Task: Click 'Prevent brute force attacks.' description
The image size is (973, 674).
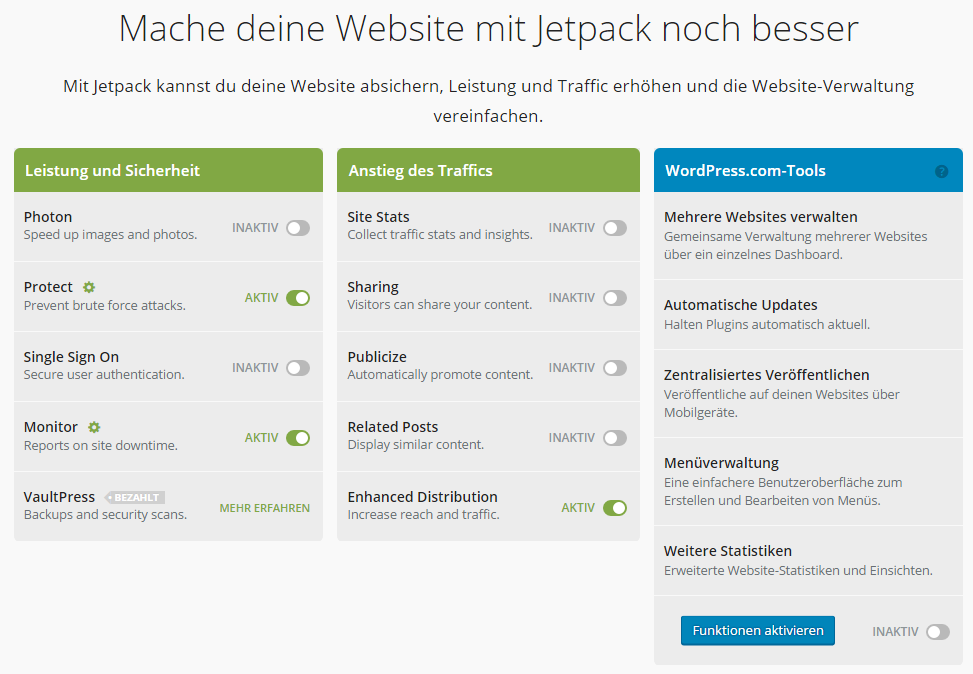Action: (105, 305)
